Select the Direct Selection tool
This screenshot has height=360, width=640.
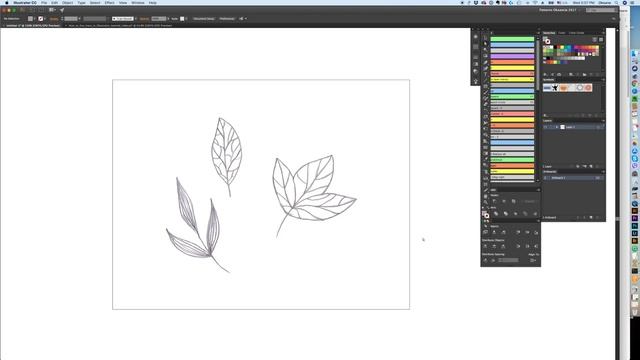click(485, 44)
